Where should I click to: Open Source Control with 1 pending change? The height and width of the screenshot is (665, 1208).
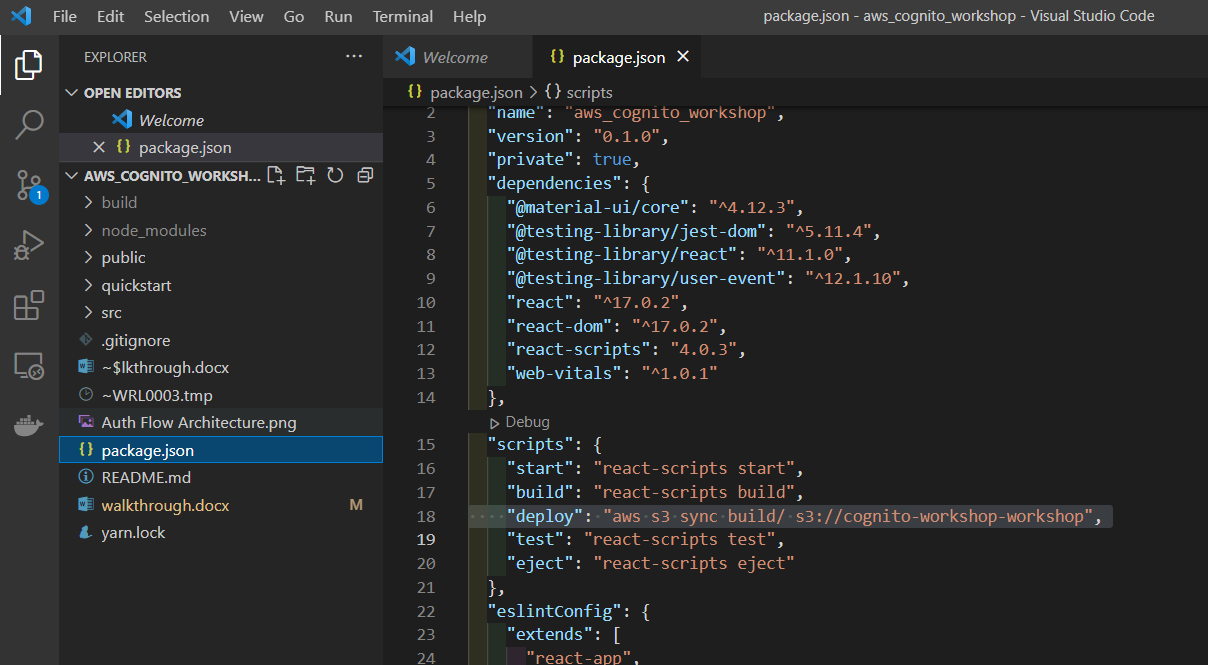point(29,185)
